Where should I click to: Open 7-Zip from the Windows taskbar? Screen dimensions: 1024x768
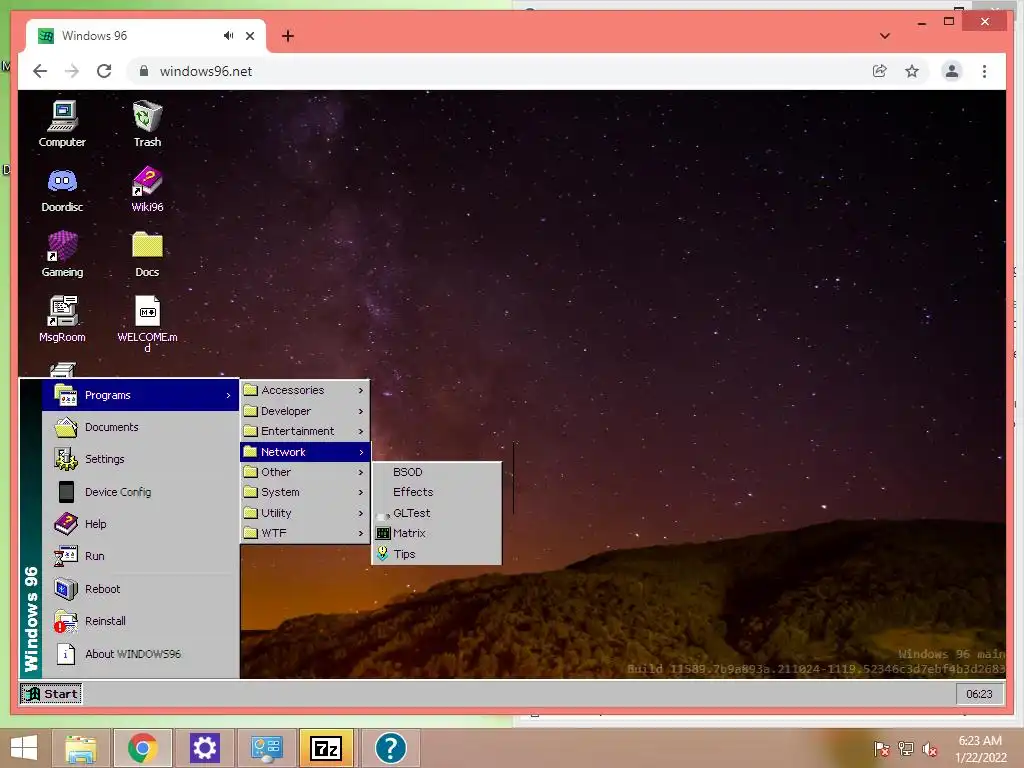(326, 748)
